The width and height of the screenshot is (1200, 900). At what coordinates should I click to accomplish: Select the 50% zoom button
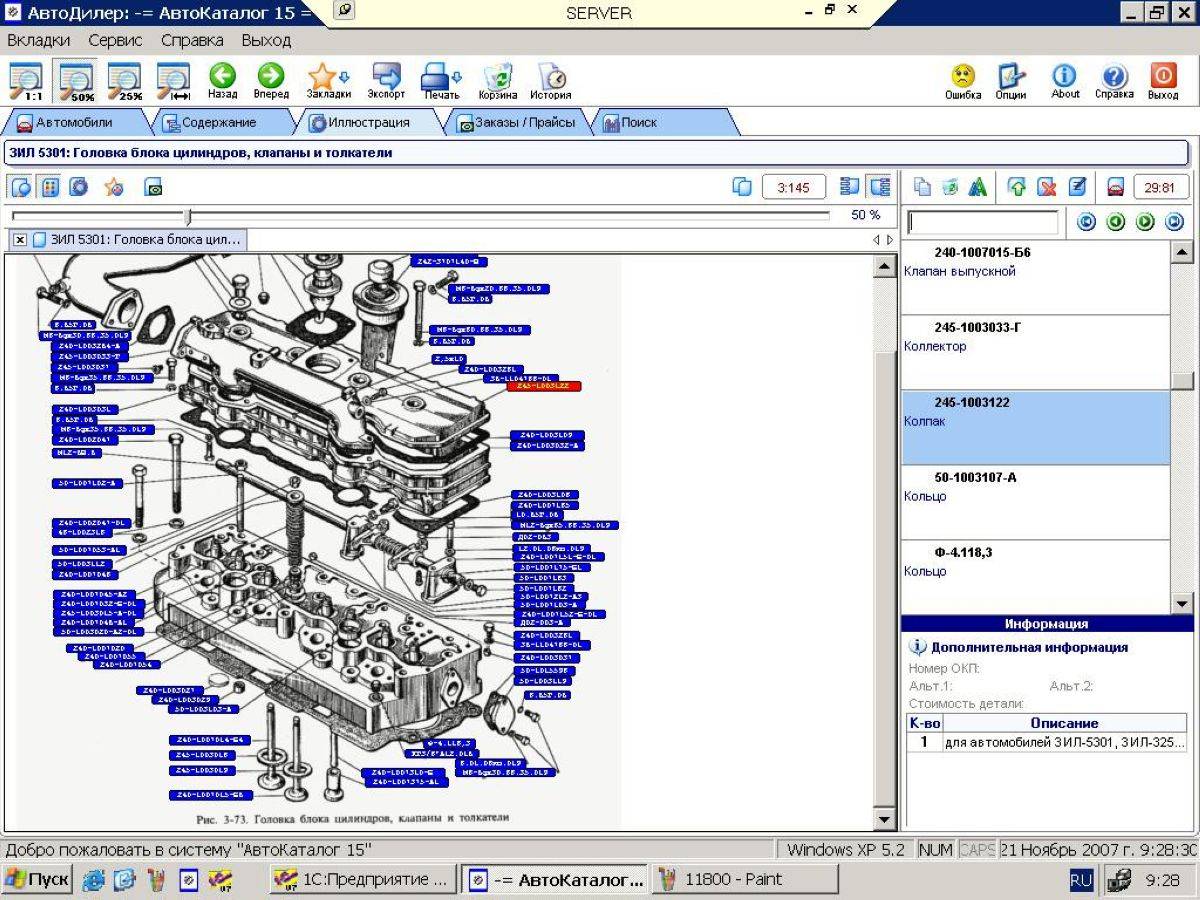pyautogui.click(x=76, y=81)
